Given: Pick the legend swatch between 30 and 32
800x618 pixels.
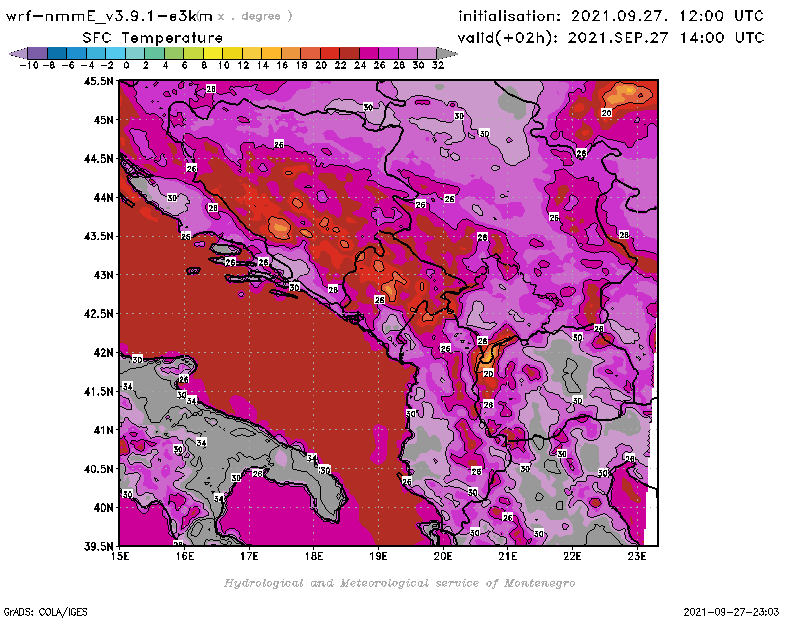Looking at the screenshot, I should (427, 53).
